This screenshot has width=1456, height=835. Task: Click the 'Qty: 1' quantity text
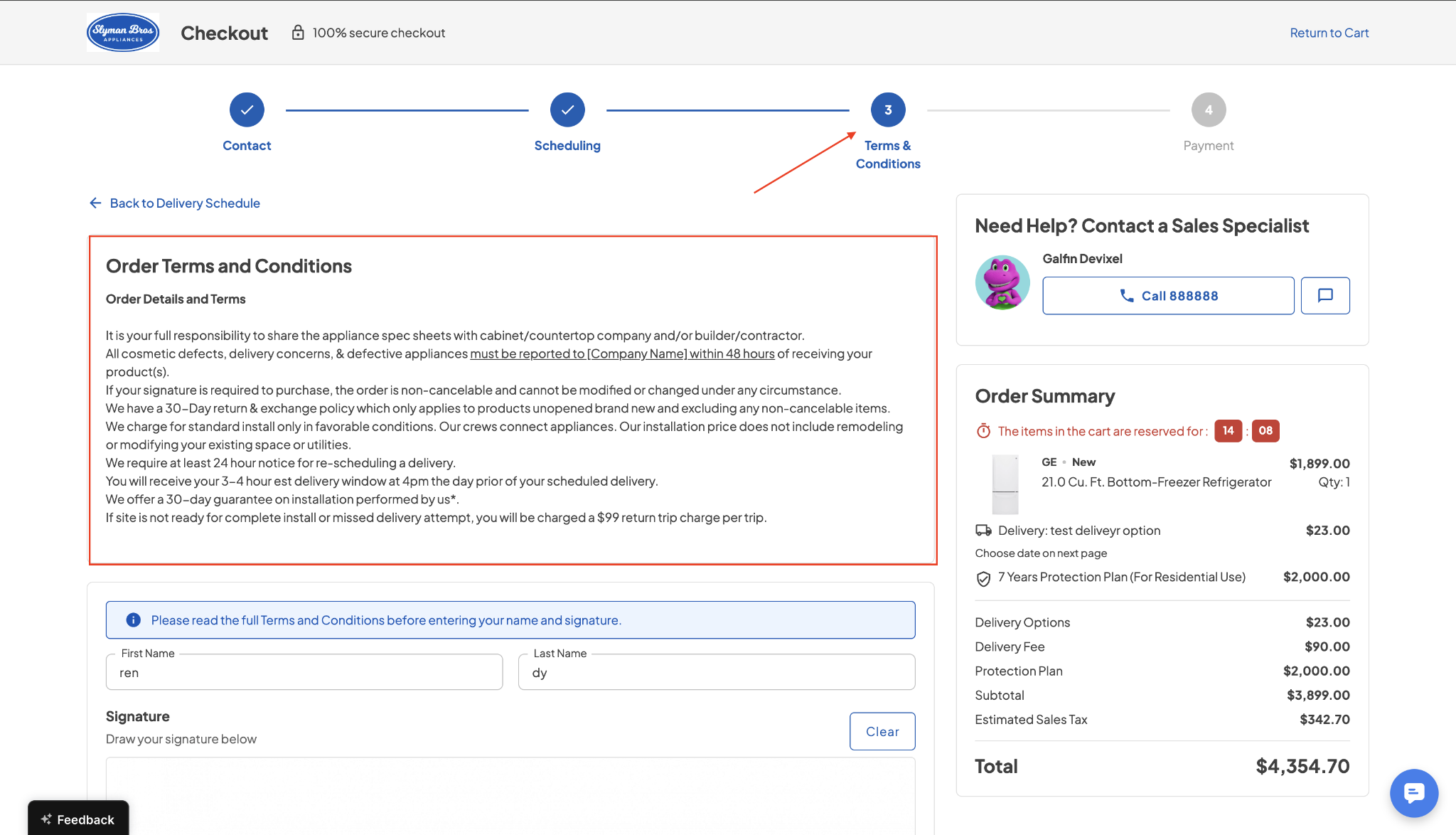pos(1334,482)
